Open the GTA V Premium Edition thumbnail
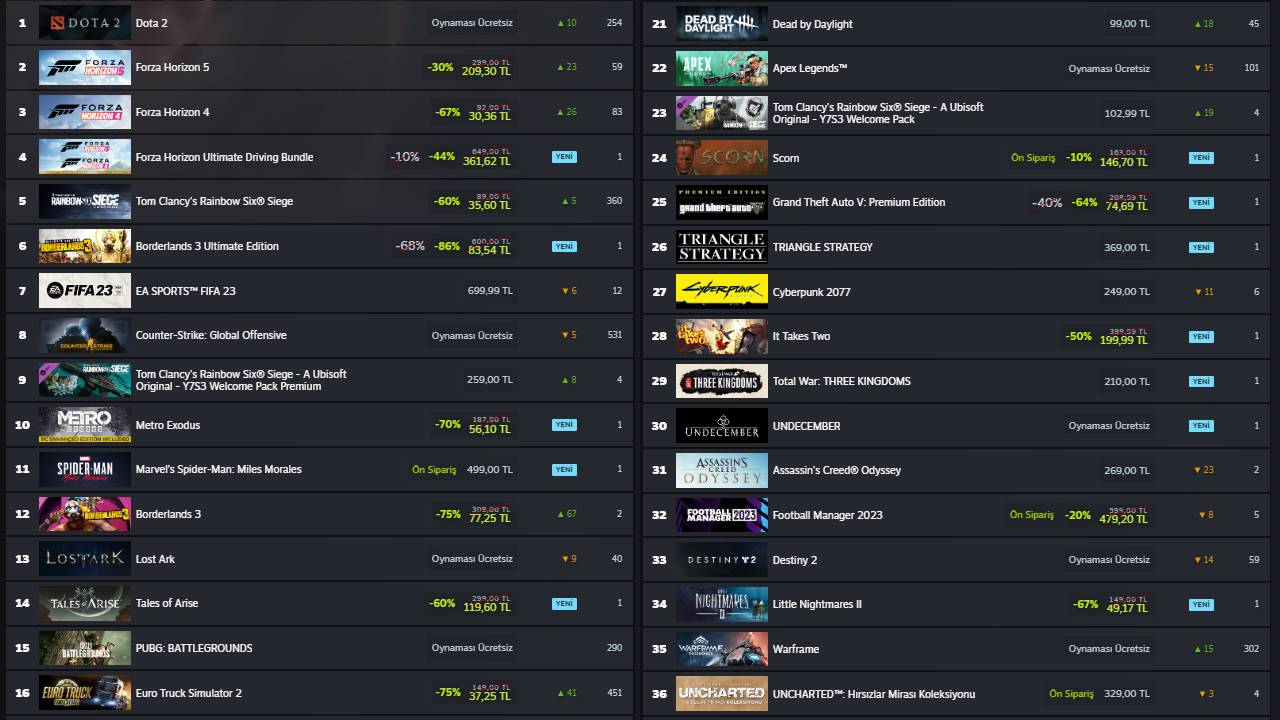 click(722, 202)
